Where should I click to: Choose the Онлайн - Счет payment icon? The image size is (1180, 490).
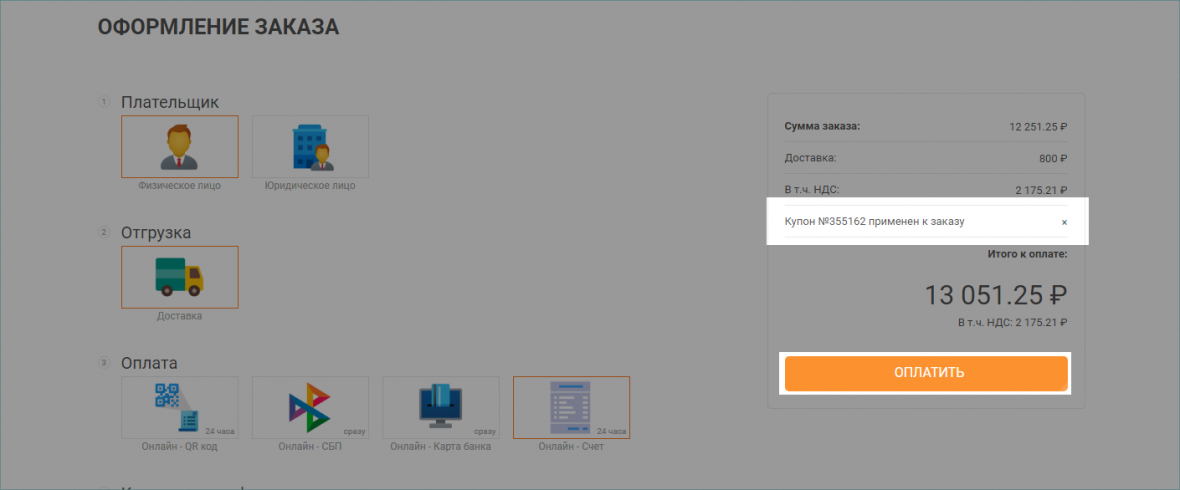tap(571, 407)
